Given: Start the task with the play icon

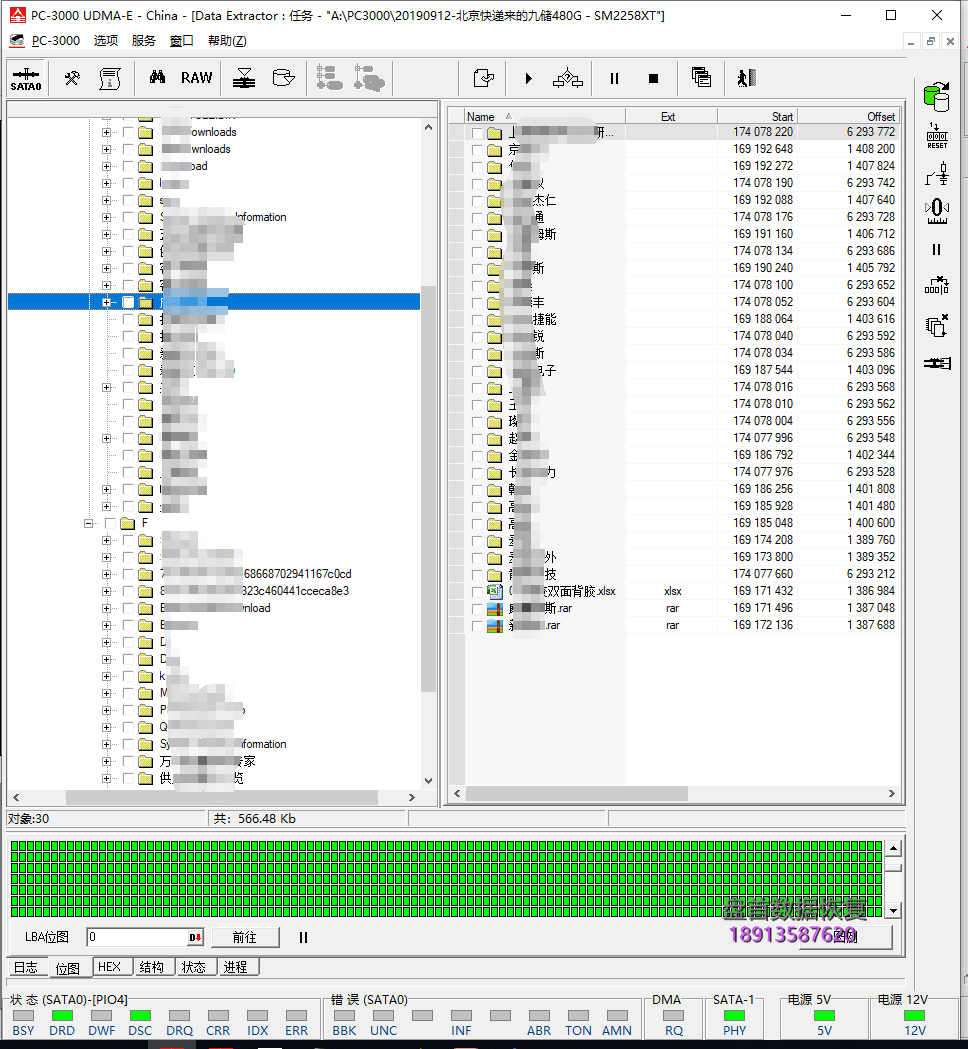Looking at the screenshot, I should pos(528,78).
